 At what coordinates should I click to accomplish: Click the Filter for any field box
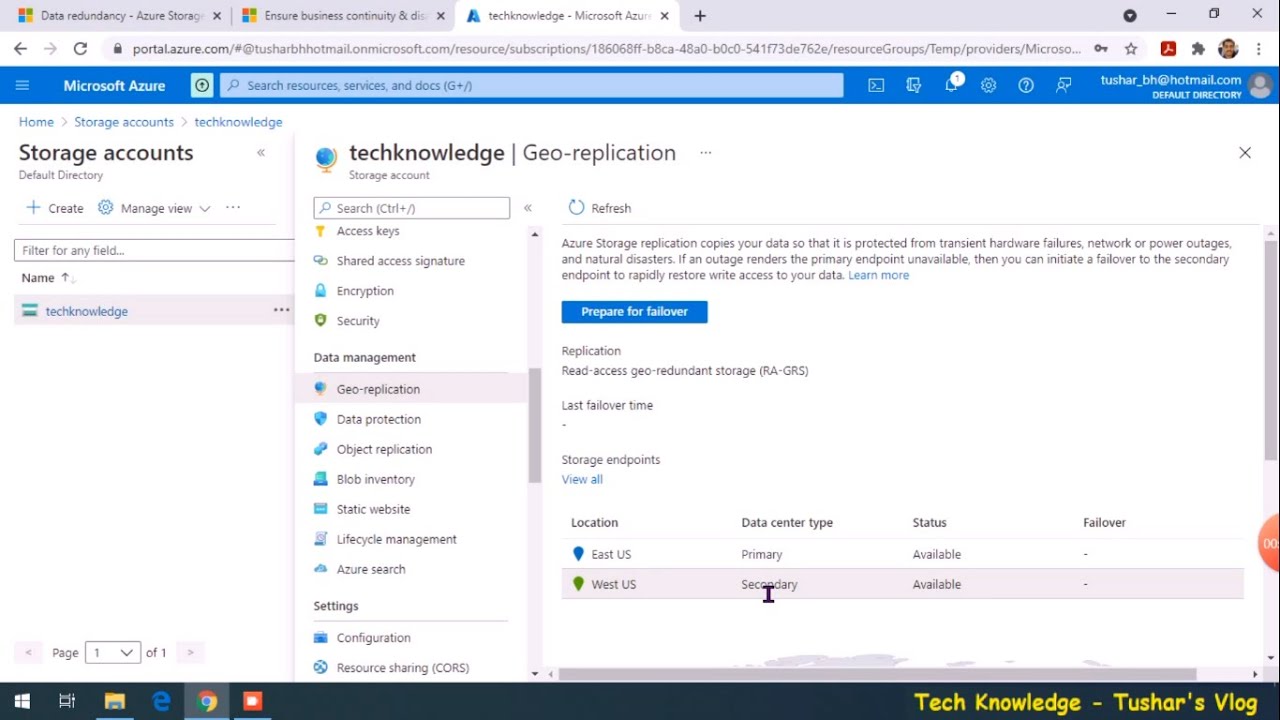(x=154, y=250)
